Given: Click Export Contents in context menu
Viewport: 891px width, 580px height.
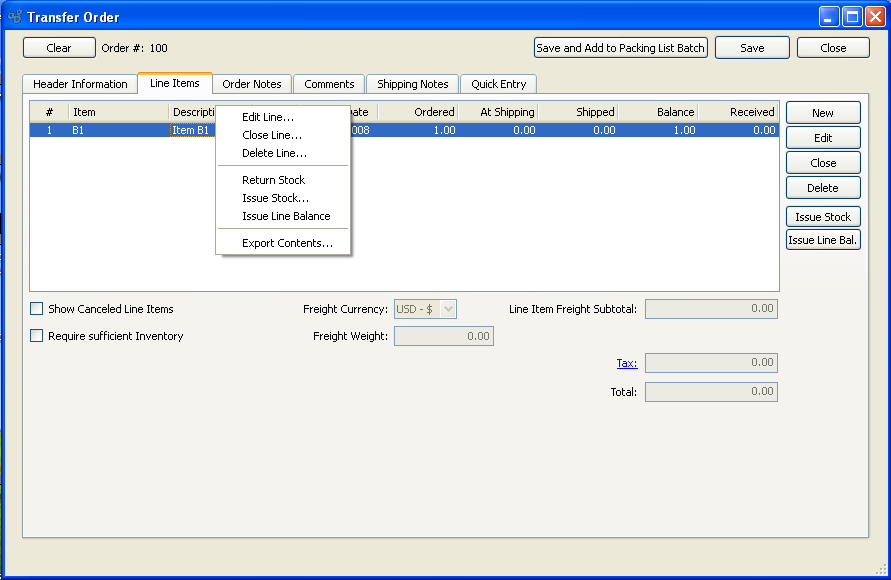Looking at the screenshot, I should tap(287, 243).
